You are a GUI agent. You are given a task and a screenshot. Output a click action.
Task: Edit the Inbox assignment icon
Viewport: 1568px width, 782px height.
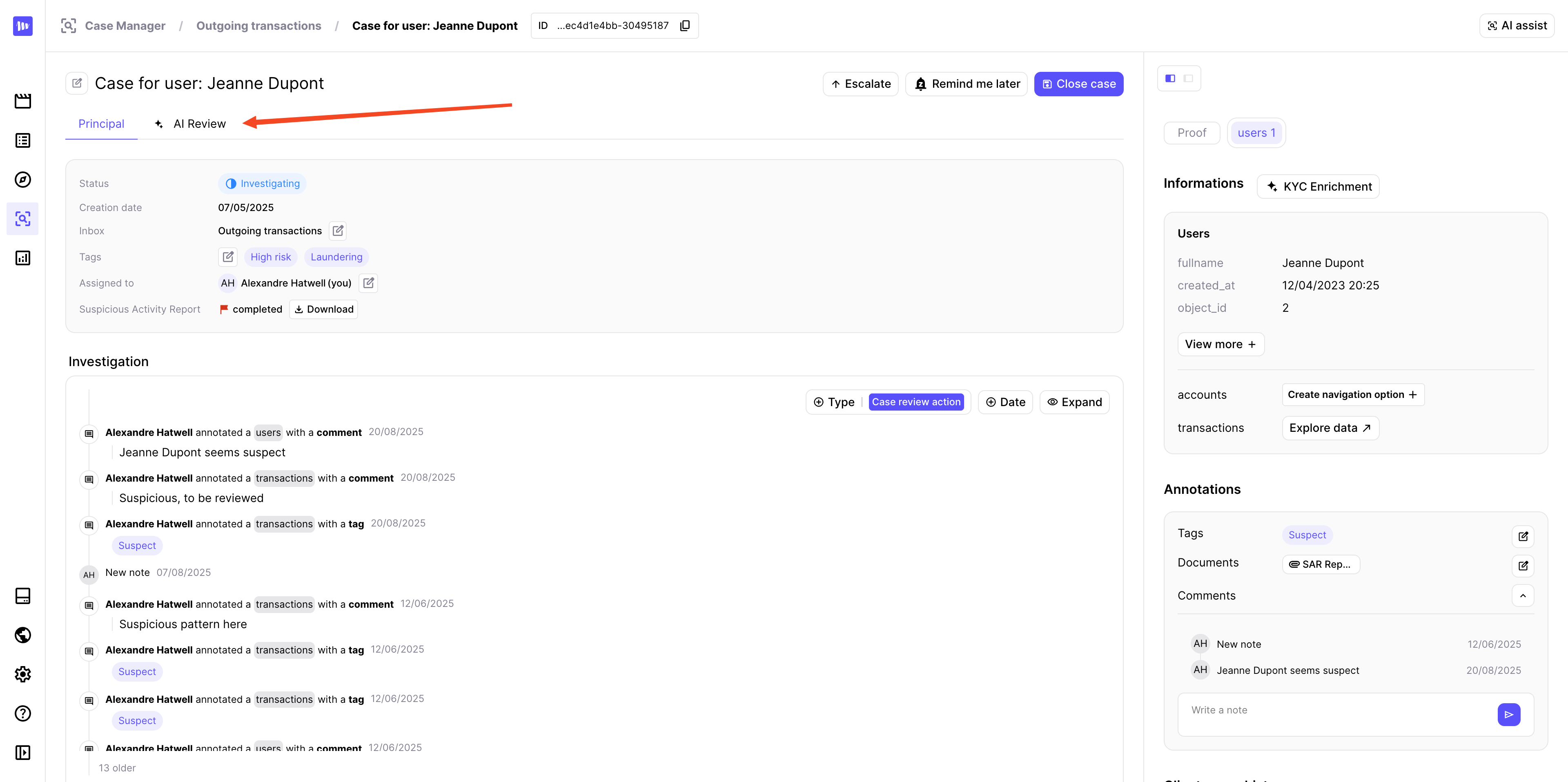pos(338,231)
